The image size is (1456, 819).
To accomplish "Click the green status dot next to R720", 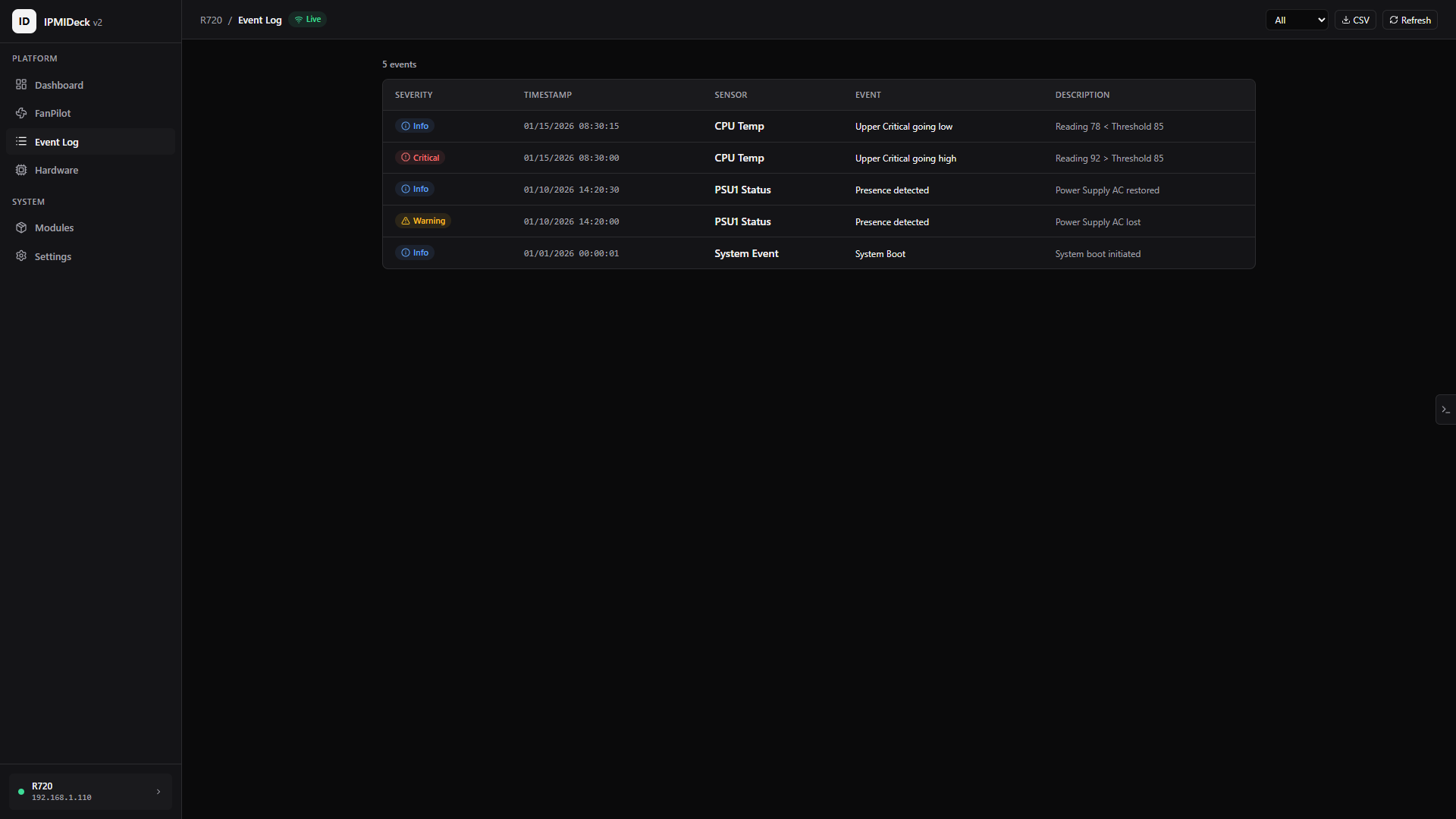I will [x=21, y=792].
